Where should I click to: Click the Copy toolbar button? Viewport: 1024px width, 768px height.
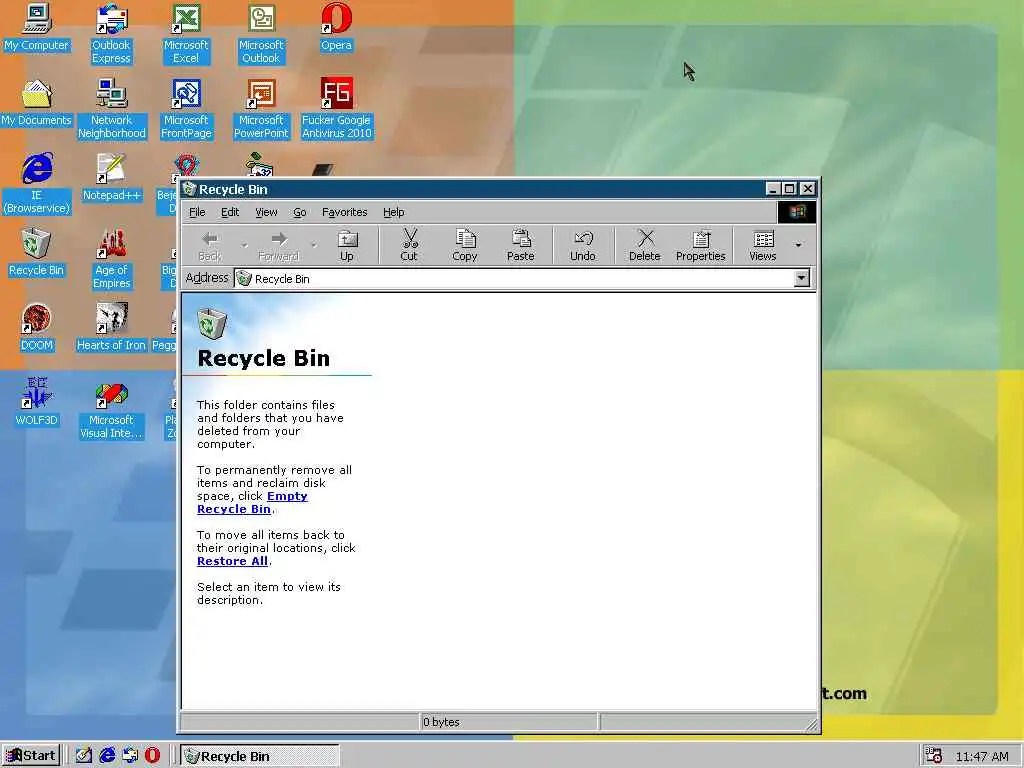(x=464, y=245)
